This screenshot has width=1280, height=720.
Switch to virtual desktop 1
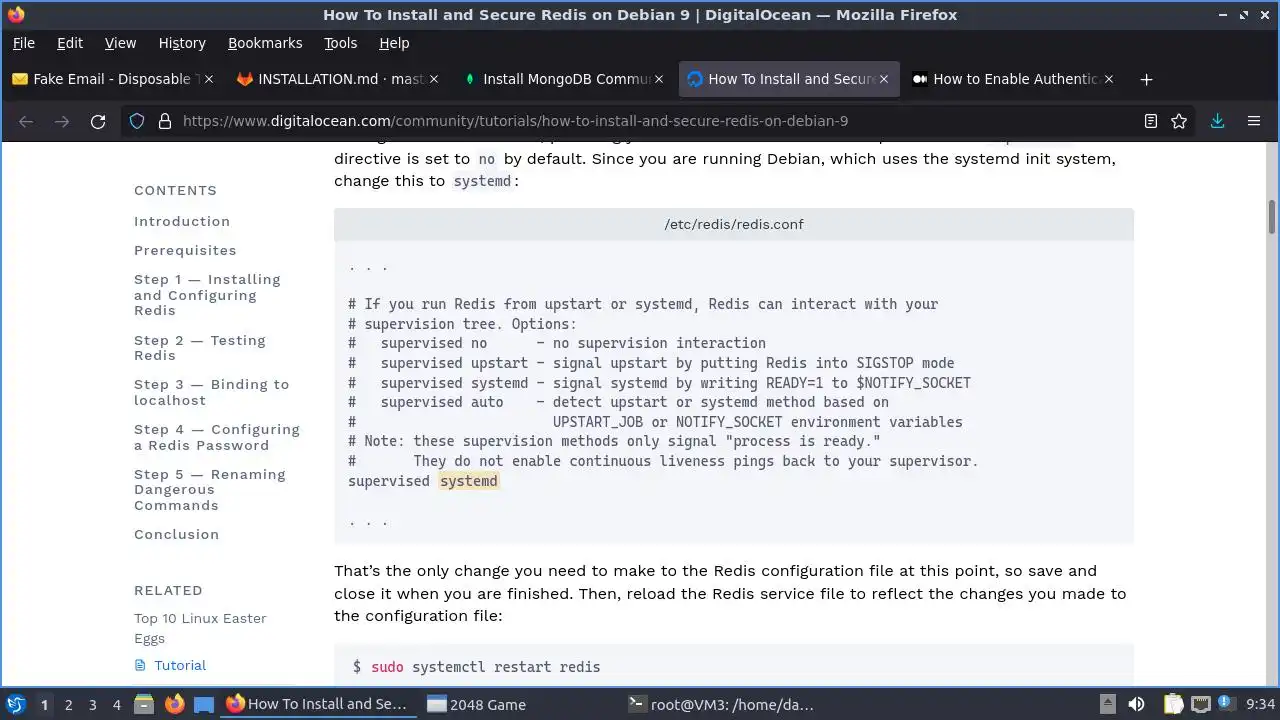44,704
